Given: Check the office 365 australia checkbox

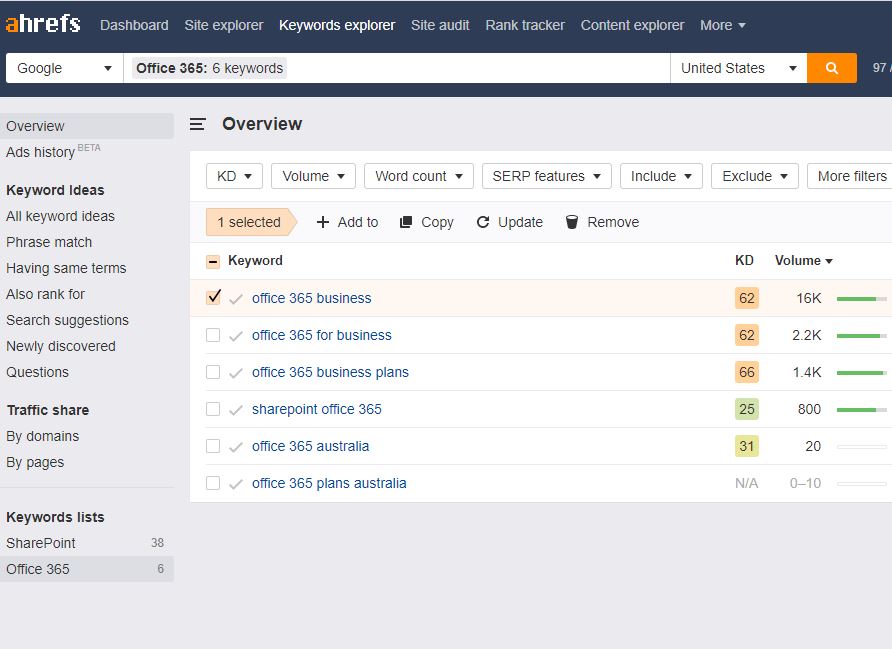Looking at the screenshot, I should click(213, 446).
